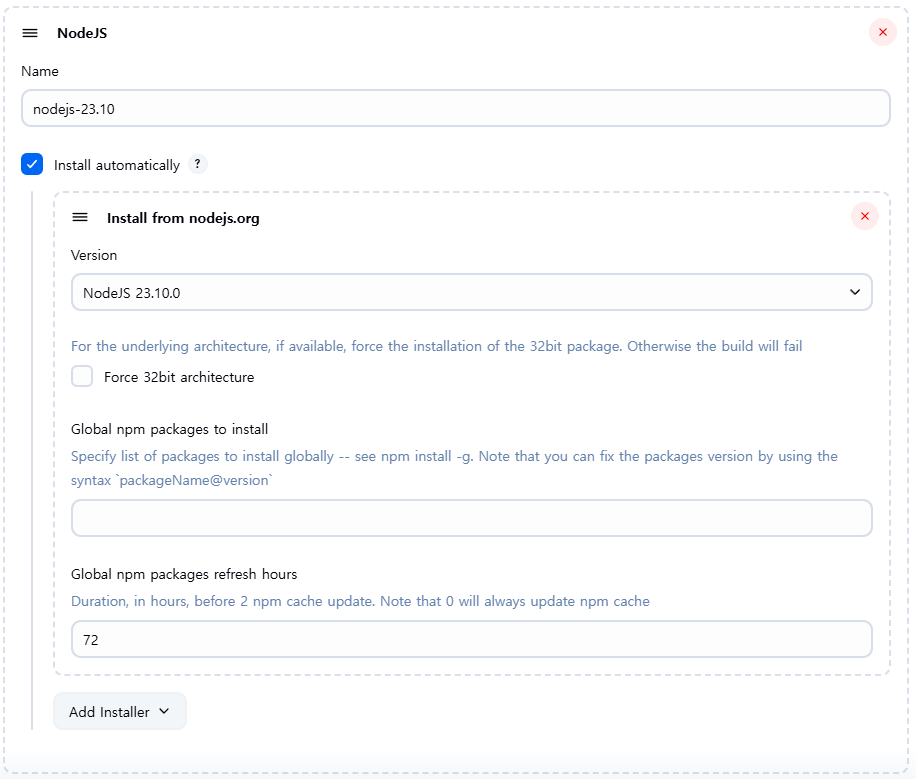The height and width of the screenshot is (779, 916).
Task: Open the NodeJS 23.10.0 version dropdown
Action: tap(470, 292)
